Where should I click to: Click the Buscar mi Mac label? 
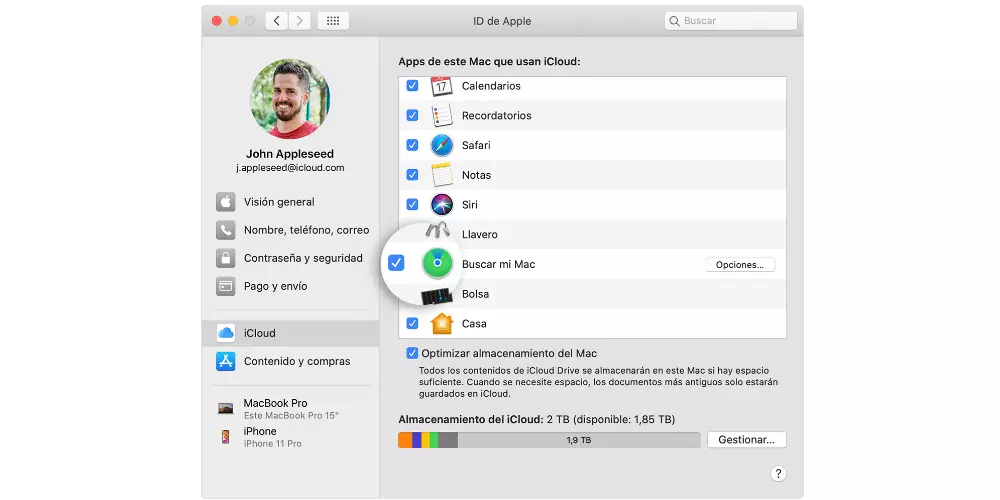click(498, 264)
